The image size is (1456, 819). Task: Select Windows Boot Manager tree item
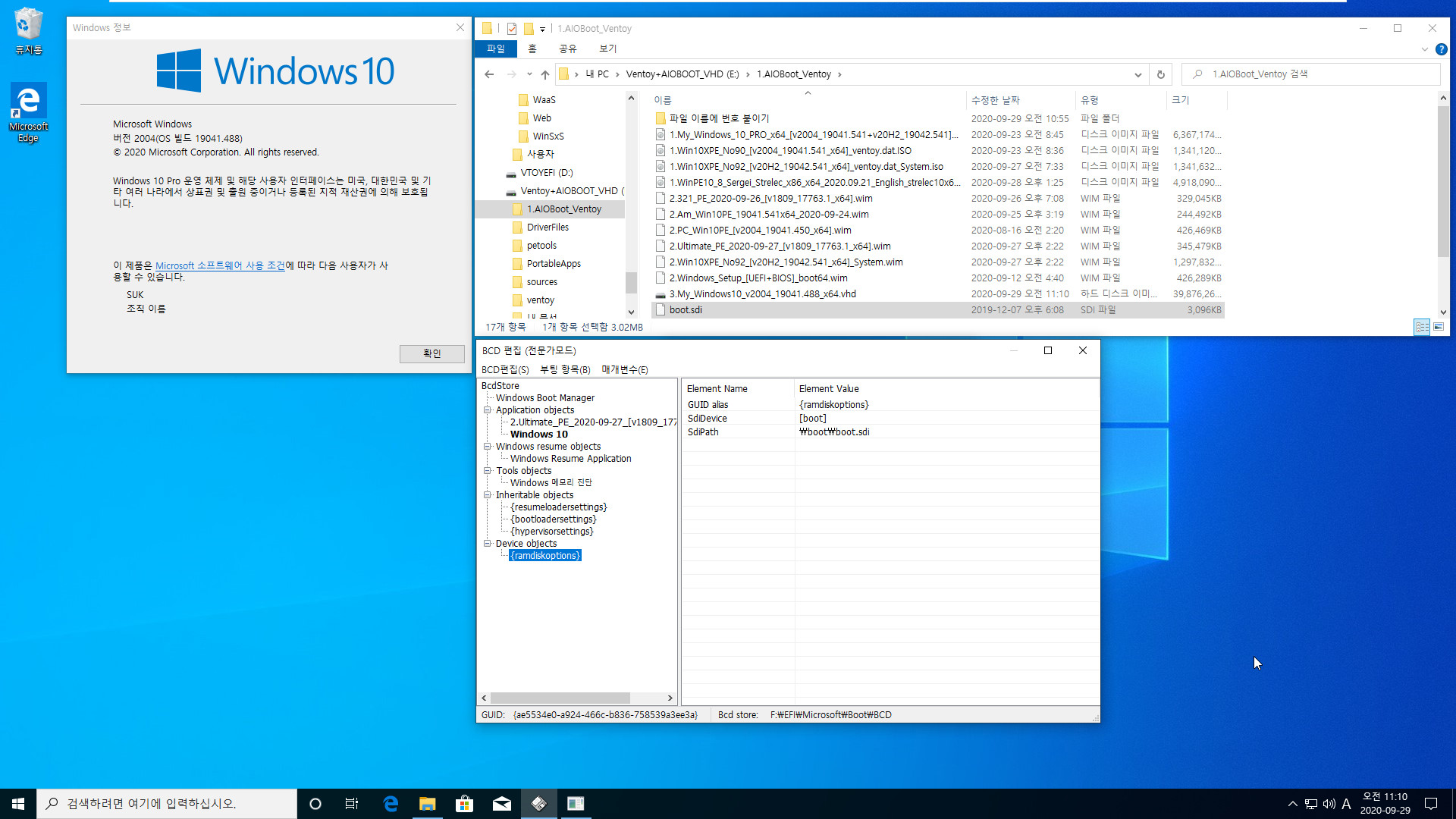pyautogui.click(x=544, y=398)
